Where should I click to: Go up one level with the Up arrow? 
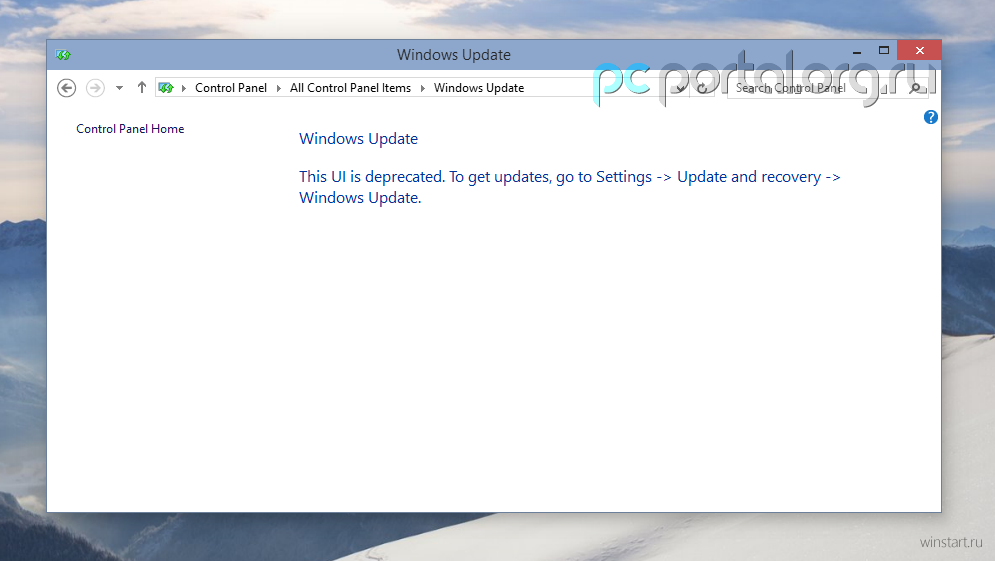[x=142, y=88]
